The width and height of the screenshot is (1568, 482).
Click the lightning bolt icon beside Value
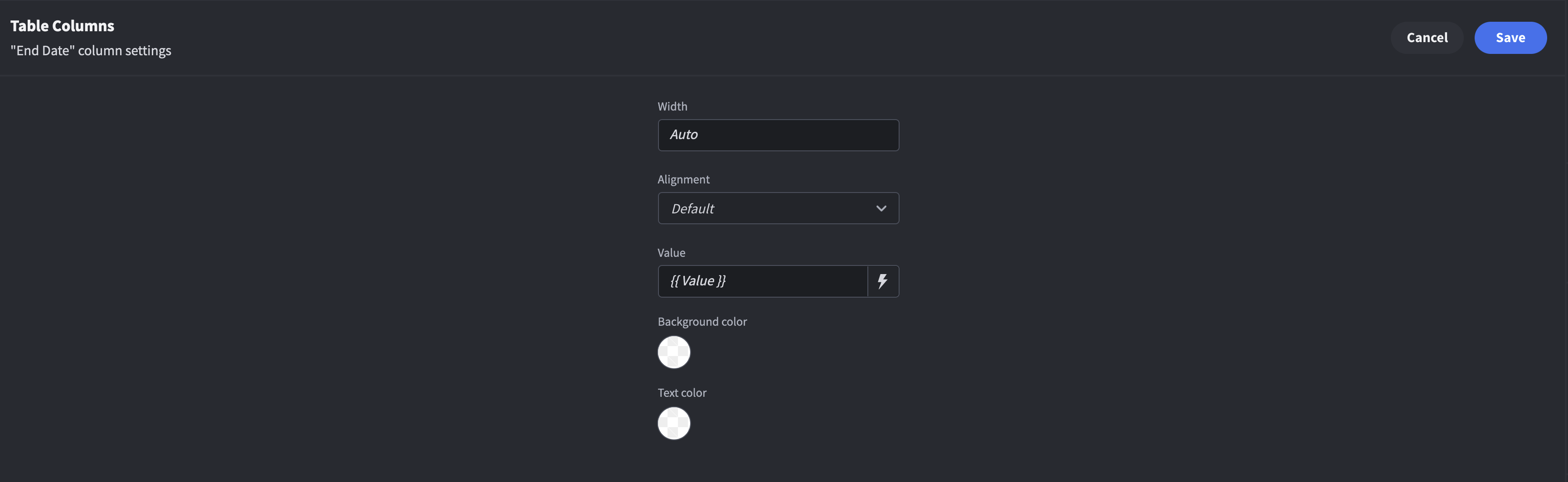883,281
